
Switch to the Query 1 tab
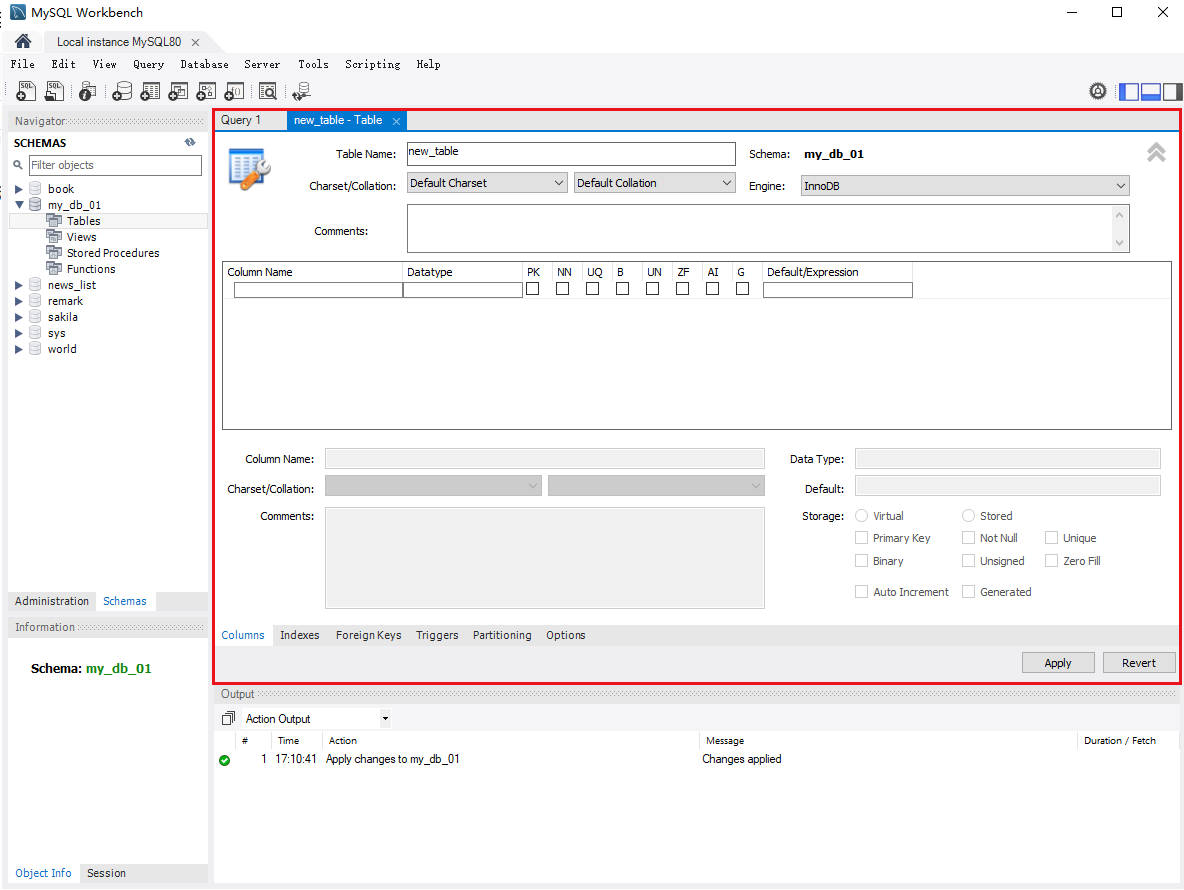pyautogui.click(x=242, y=120)
